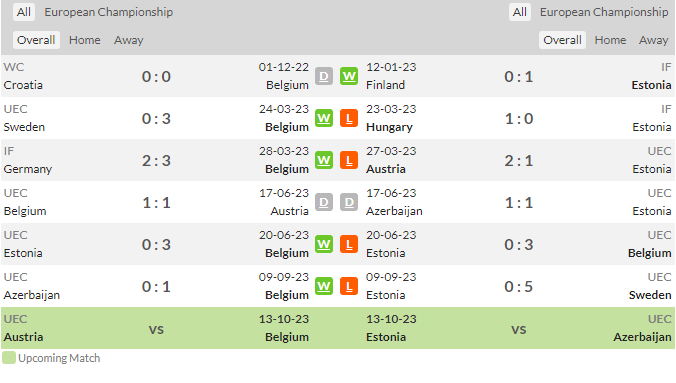Select the left All competitions filter

tap(24, 12)
